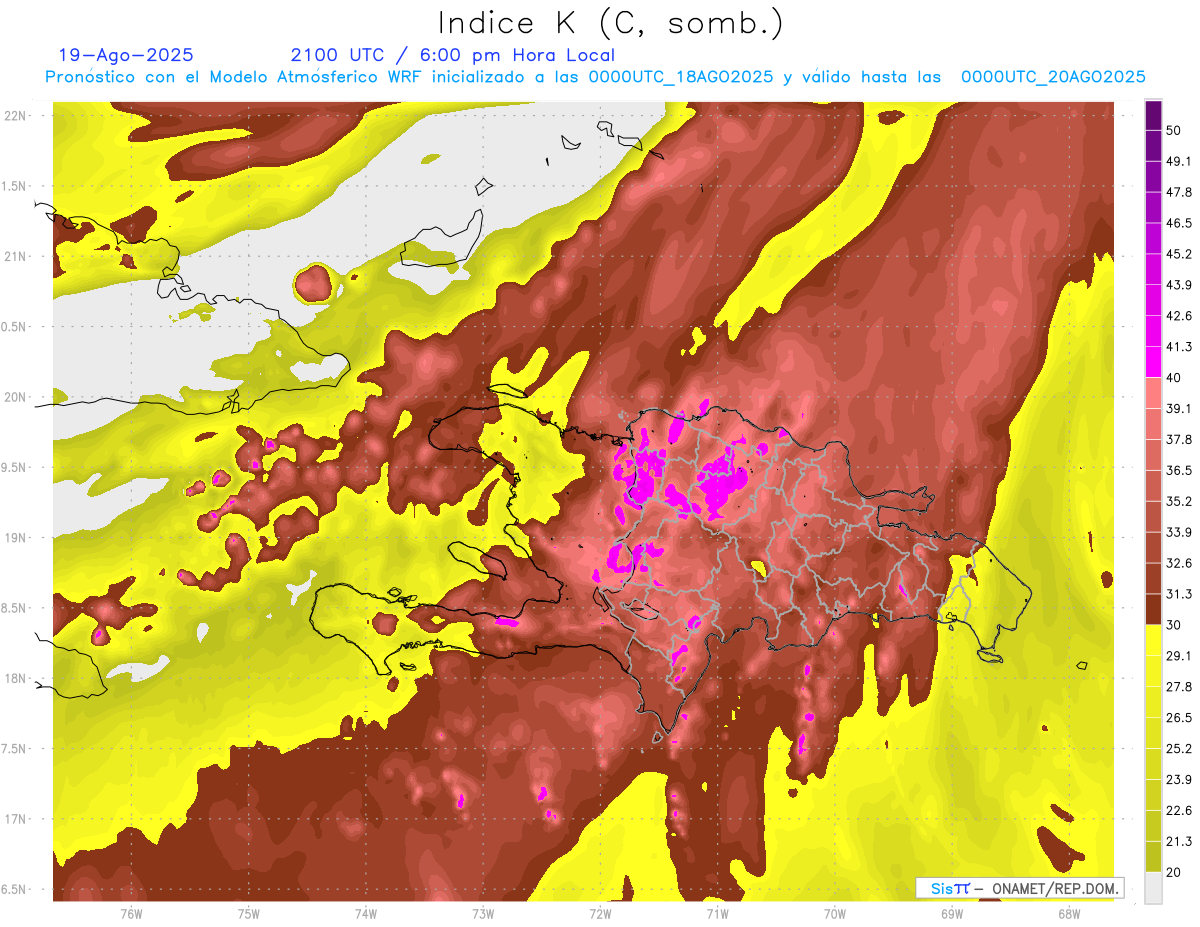This screenshot has width=1200, height=927.
Task: Click the "73W" longitude label
Action: 483,913
